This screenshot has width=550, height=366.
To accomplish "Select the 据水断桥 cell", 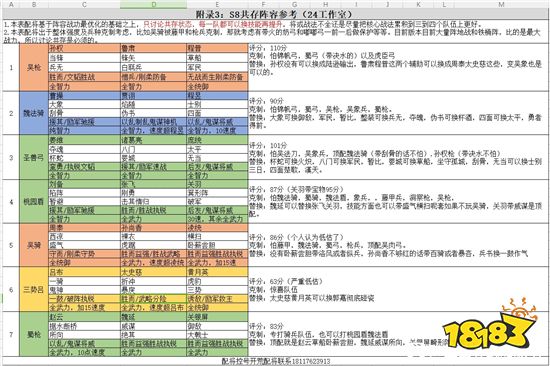I will (x=84, y=326).
